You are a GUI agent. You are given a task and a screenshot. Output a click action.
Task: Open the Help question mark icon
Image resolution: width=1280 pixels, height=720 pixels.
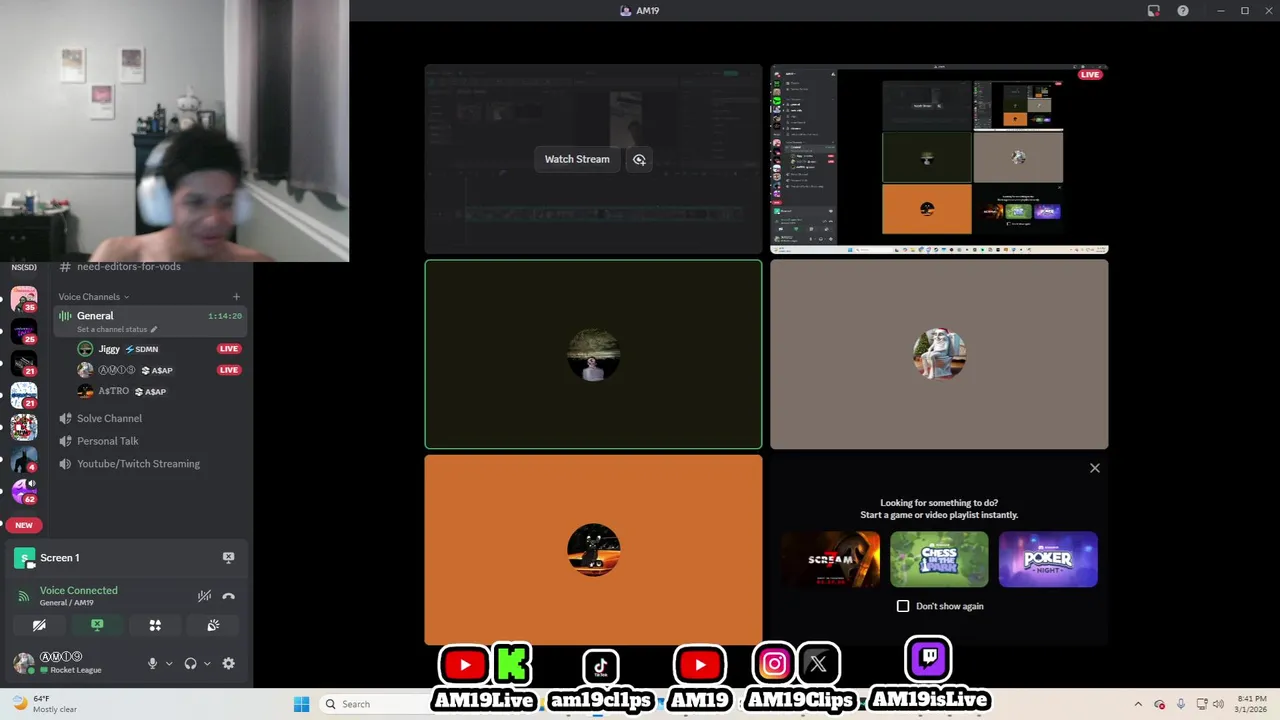(x=1183, y=11)
